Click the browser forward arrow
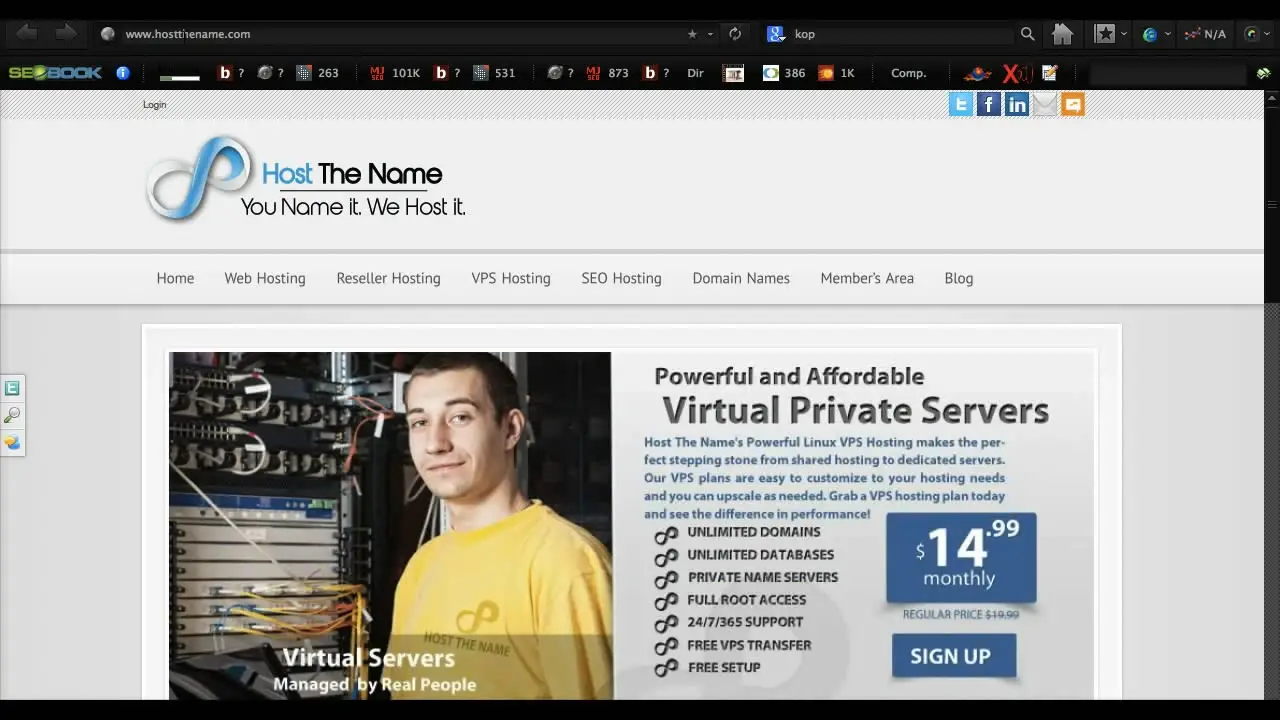 click(x=66, y=34)
